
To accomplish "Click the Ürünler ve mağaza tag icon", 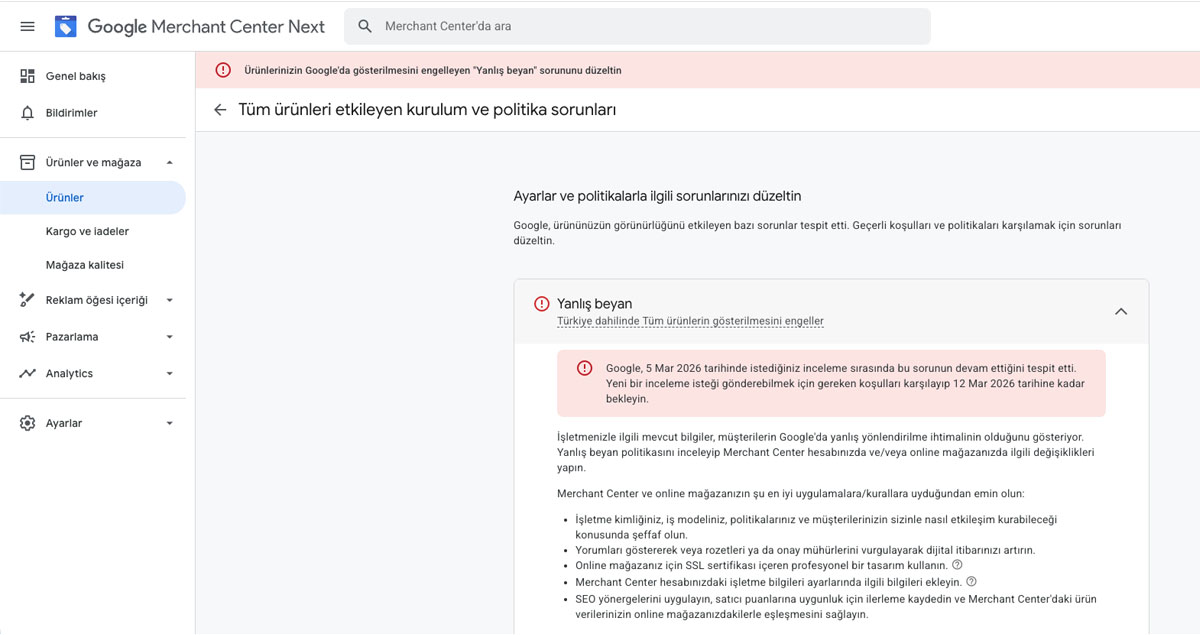I will (28, 161).
